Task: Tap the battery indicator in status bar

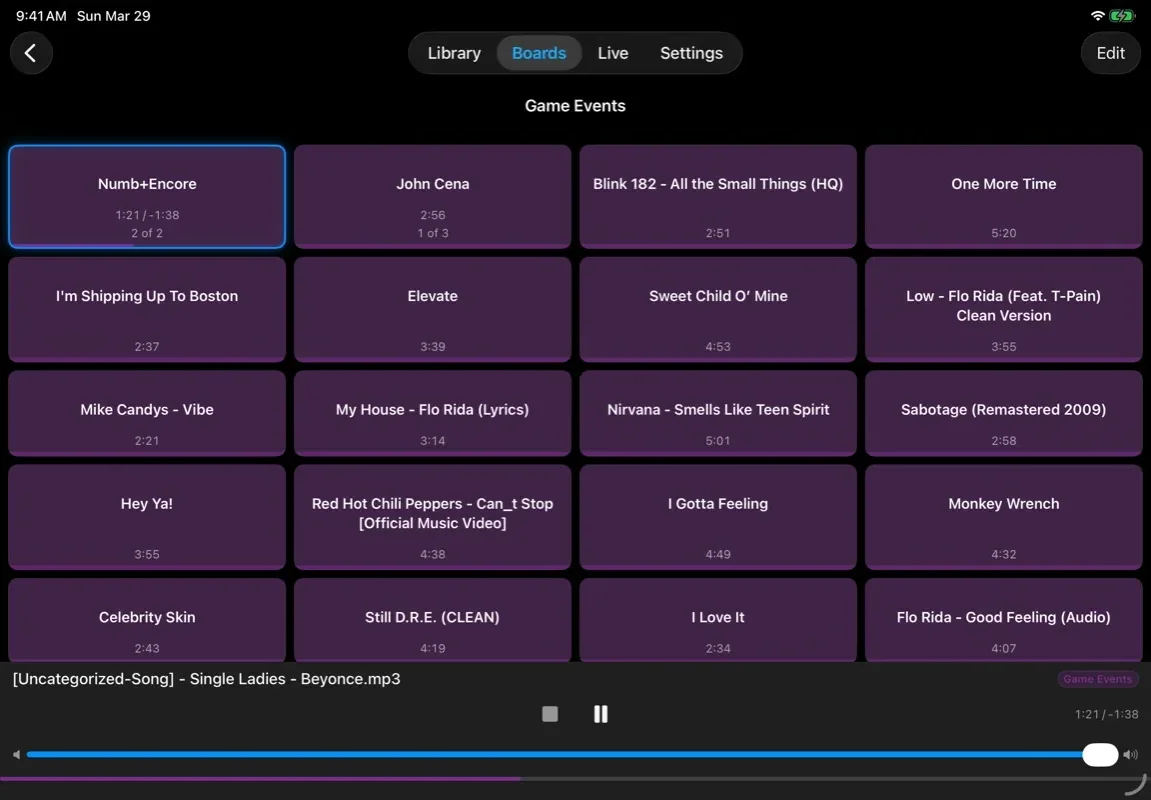Action: [1120, 15]
